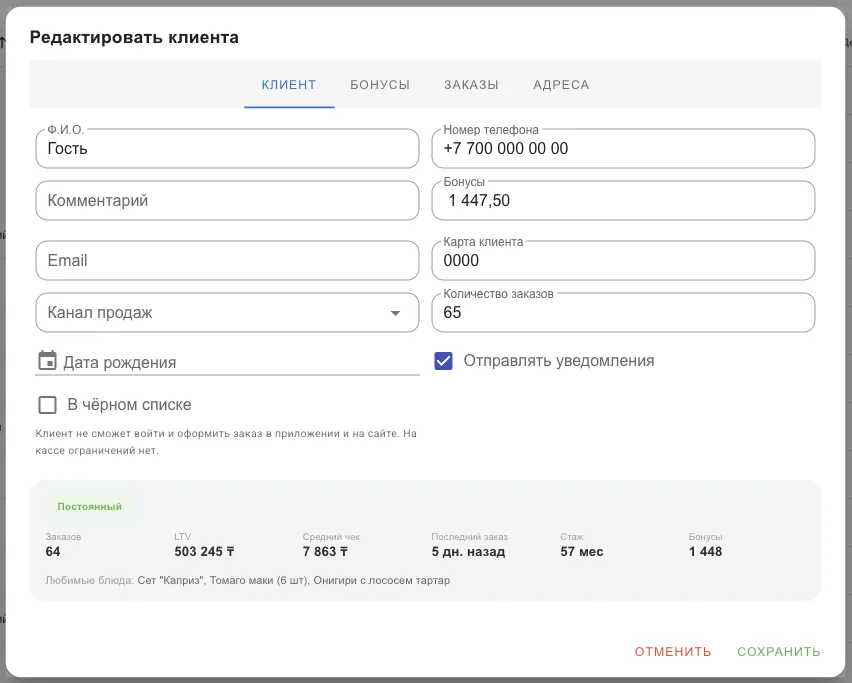Click the Постоянный status badge

(x=90, y=506)
